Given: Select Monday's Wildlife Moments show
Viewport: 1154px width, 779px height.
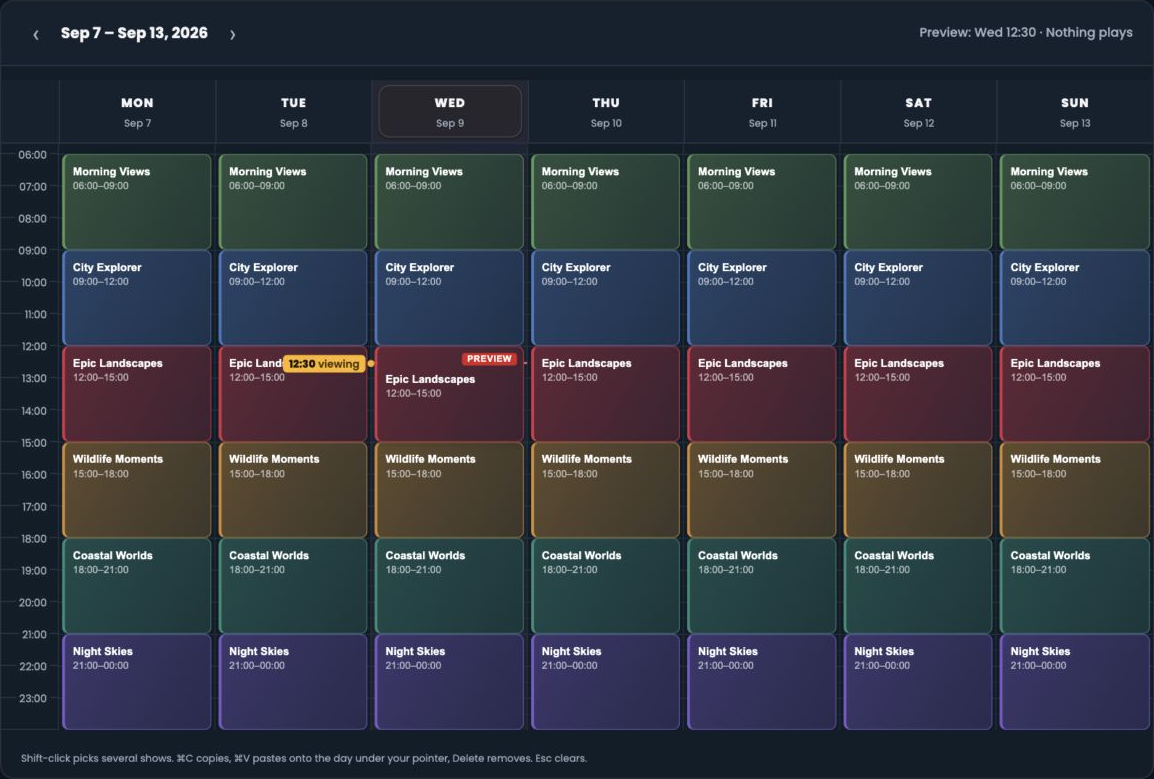Looking at the screenshot, I should 137,490.
